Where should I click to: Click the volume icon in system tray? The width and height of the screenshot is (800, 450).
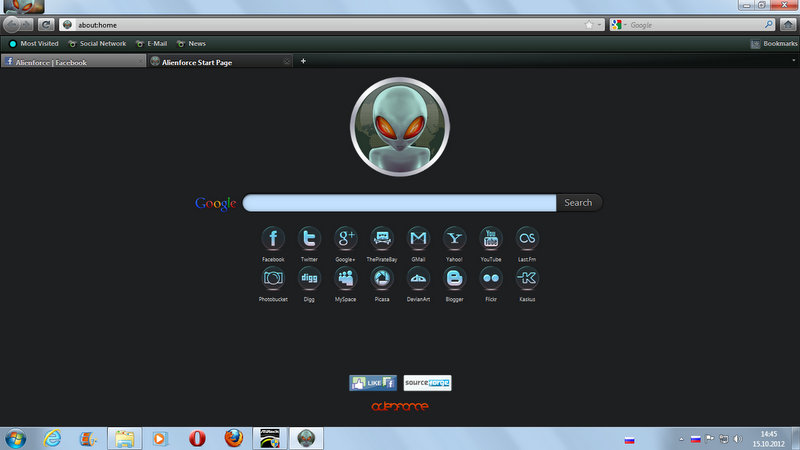(738, 439)
